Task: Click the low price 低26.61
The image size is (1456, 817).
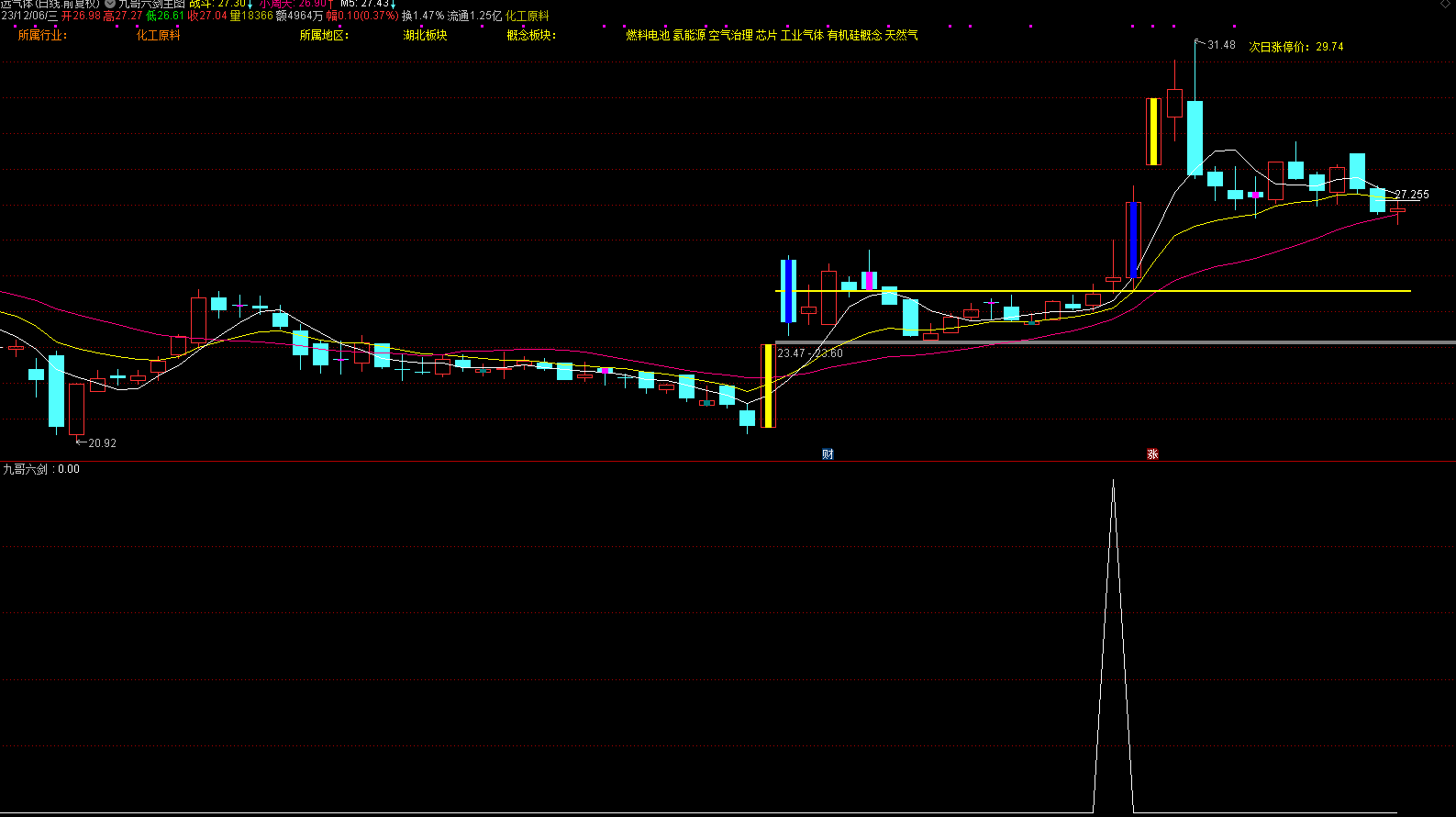Action: pos(166,16)
